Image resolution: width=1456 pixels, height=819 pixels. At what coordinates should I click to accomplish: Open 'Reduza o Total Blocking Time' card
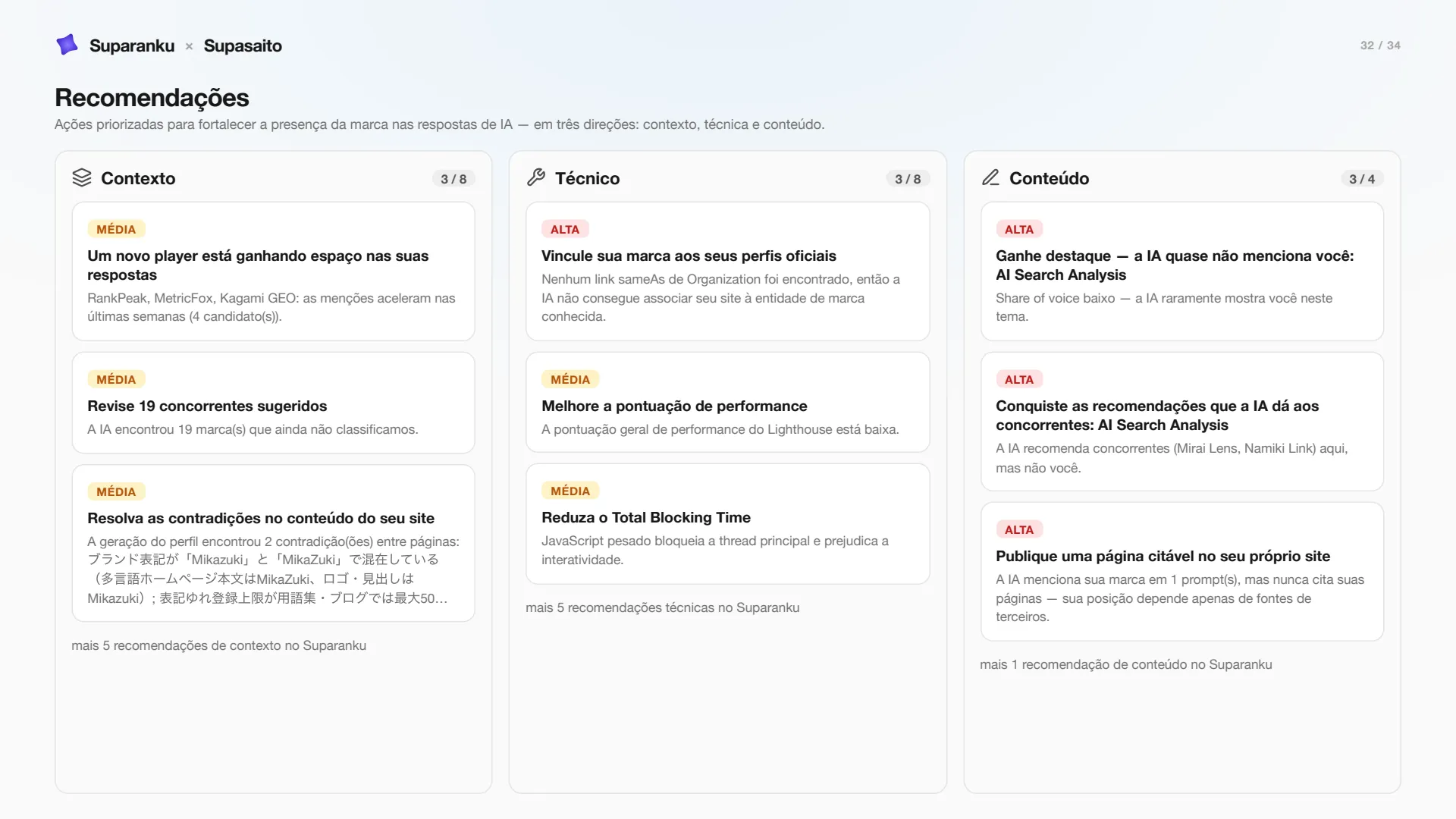point(727,524)
